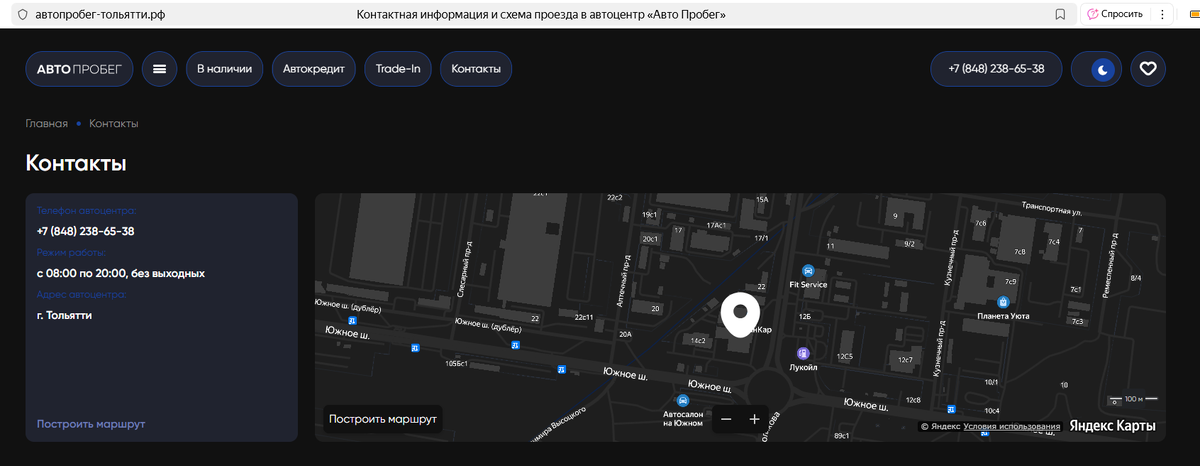Click the Авто Пробег logo
Image resolution: width=1200 pixels, height=466 pixels.
click(x=79, y=69)
